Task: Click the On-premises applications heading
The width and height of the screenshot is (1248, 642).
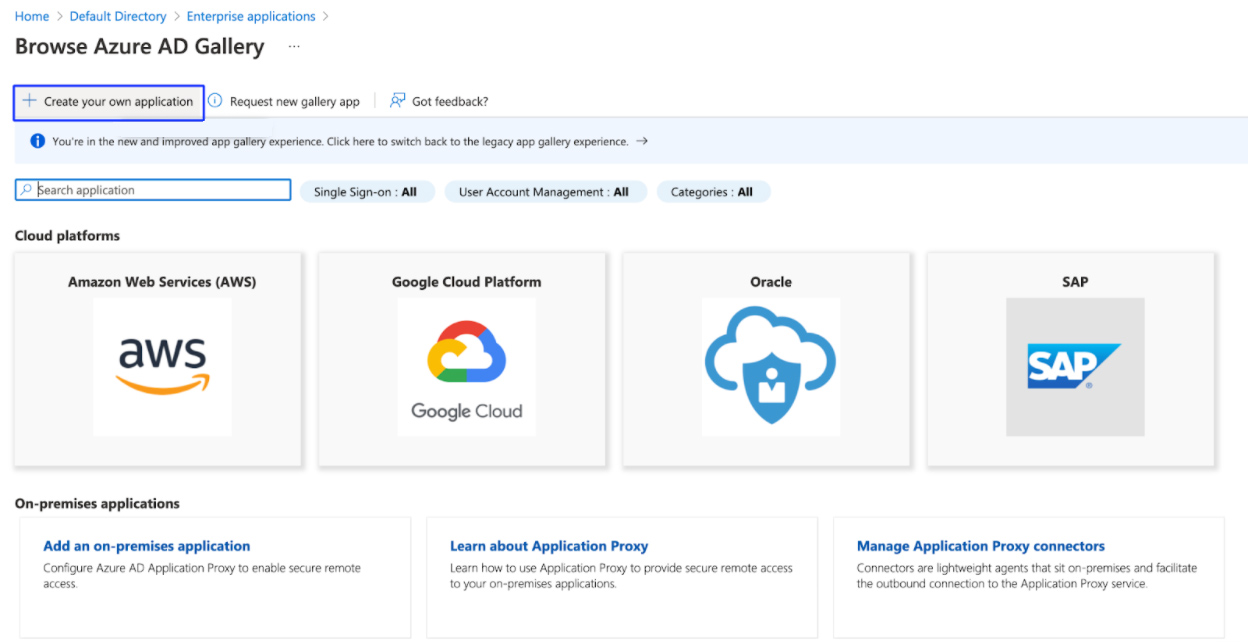Action: [x=97, y=504]
